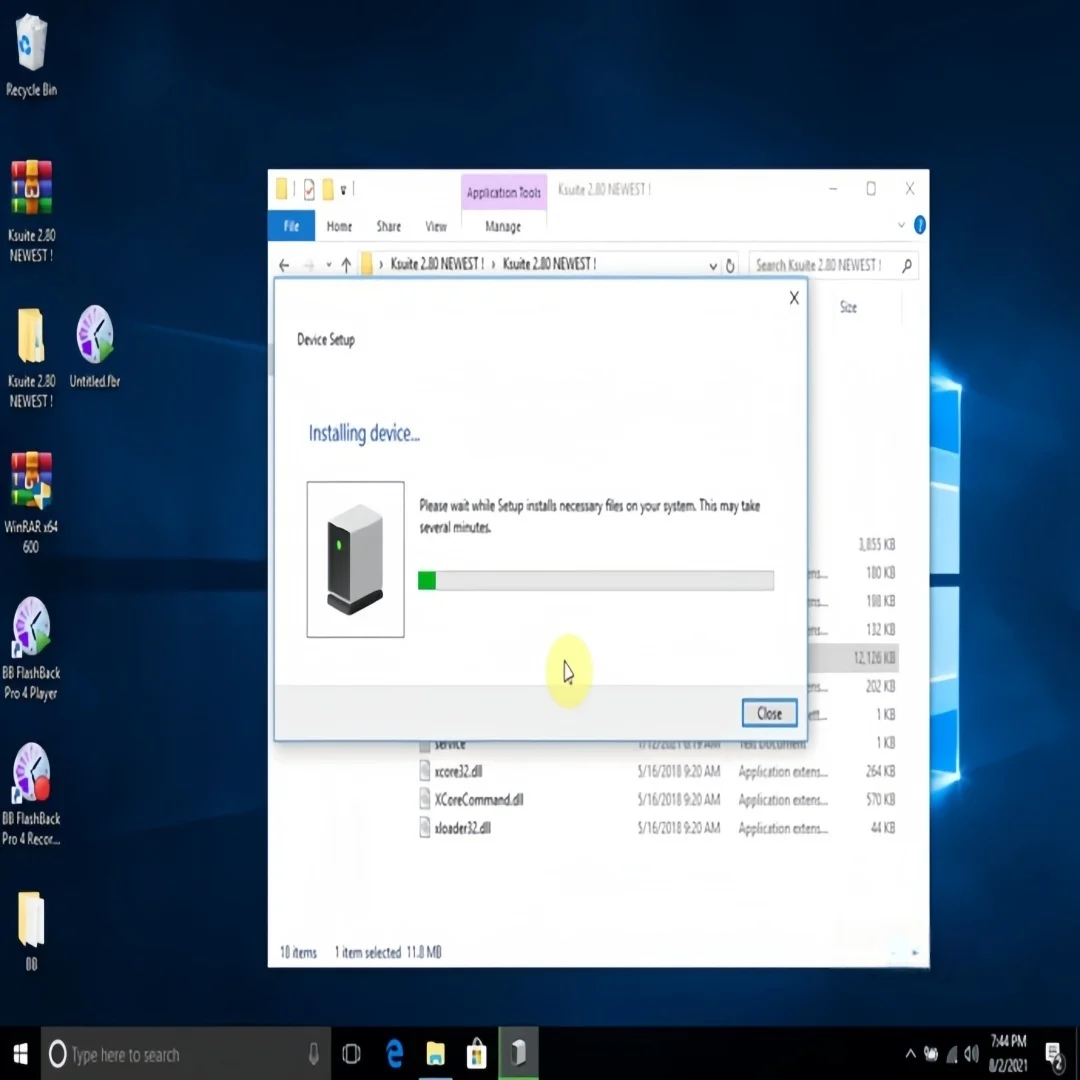Open Microsoft Store from the taskbar
1080x1080 pixels.
(476, 1054)
